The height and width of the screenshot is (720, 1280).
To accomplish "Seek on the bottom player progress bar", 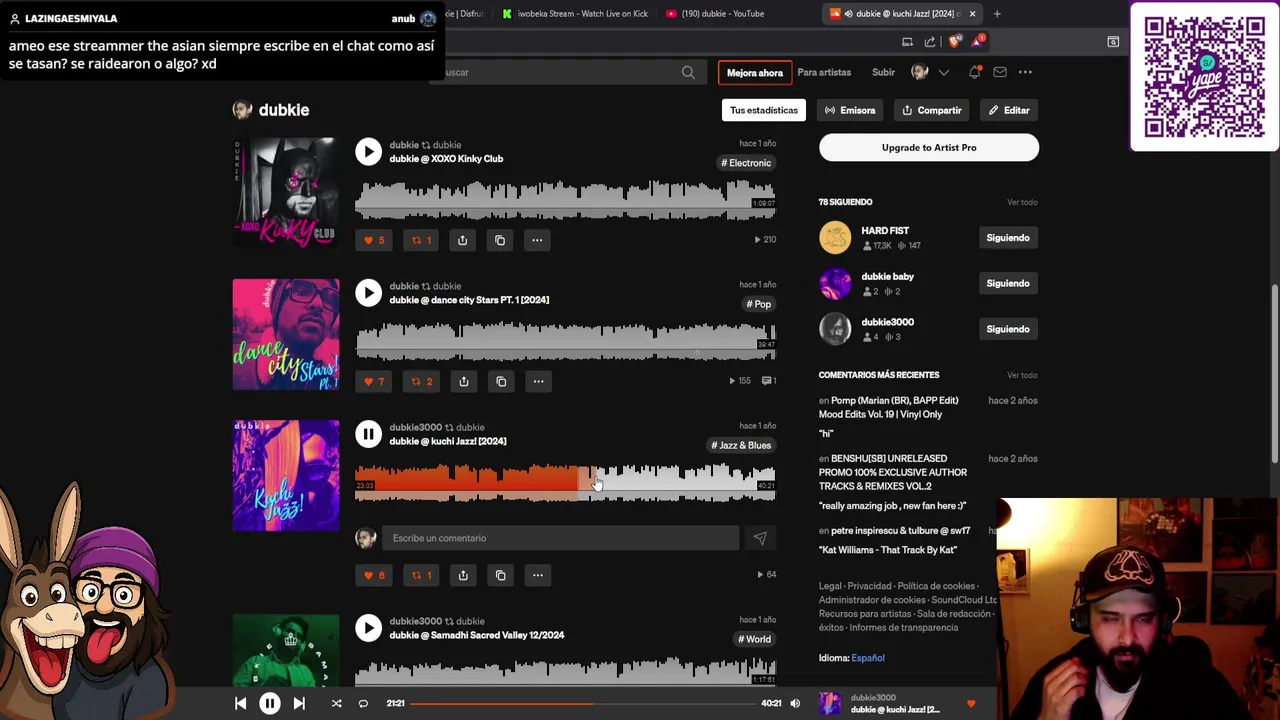I will (x=582, y=704).
